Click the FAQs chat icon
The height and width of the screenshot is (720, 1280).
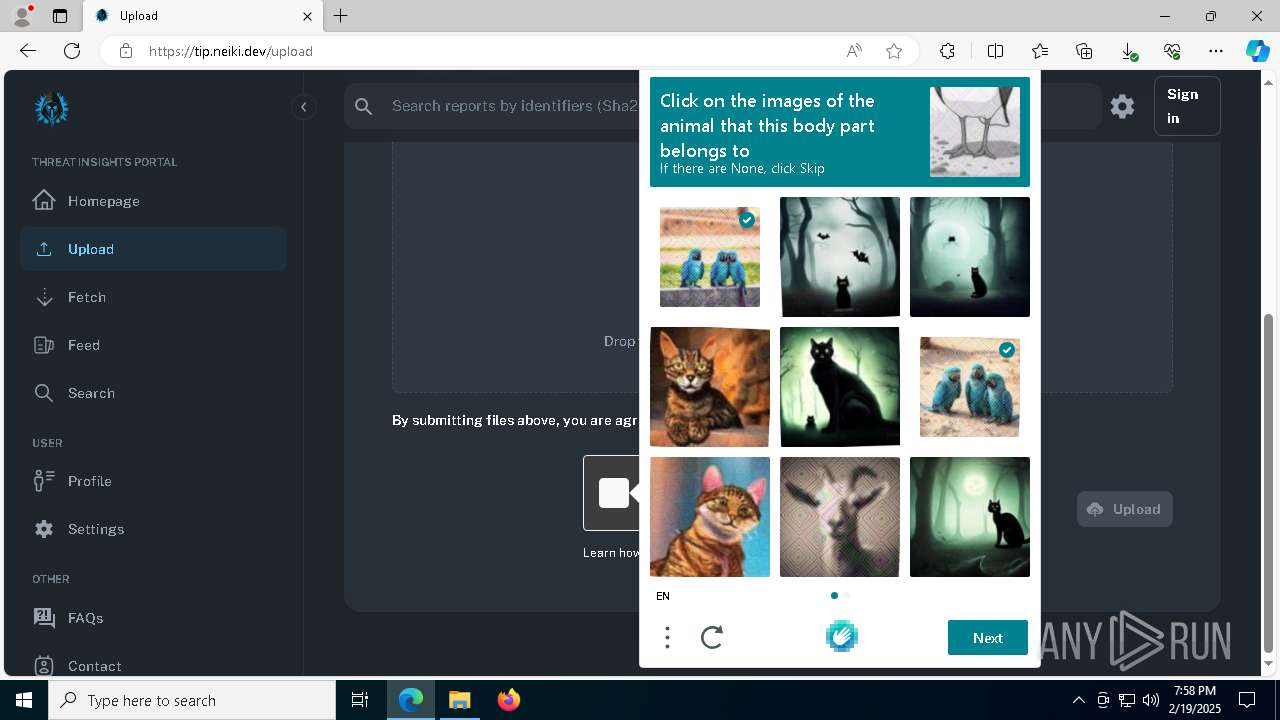44,617
